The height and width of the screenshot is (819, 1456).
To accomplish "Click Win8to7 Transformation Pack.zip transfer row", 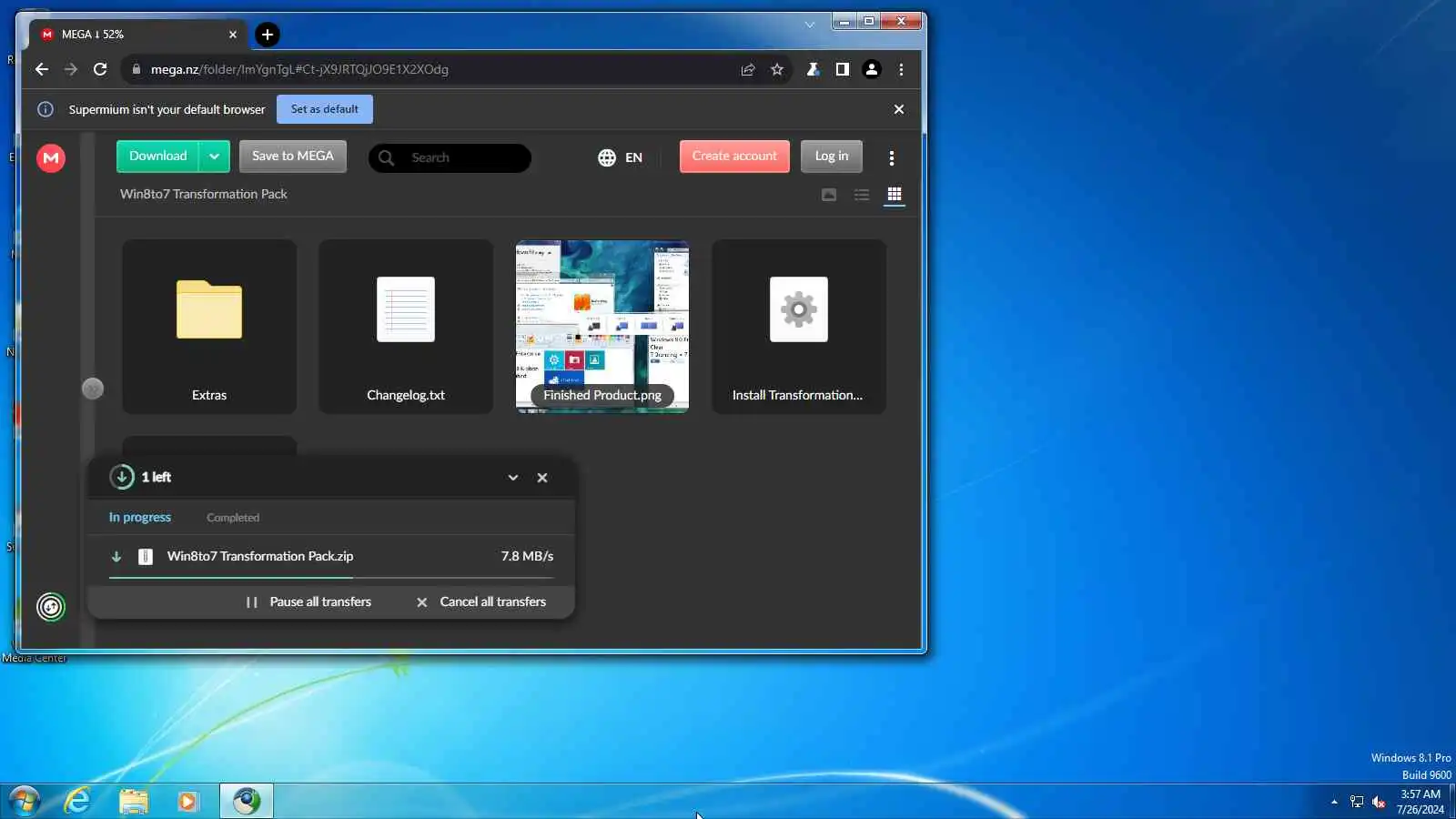I will 331,556.
